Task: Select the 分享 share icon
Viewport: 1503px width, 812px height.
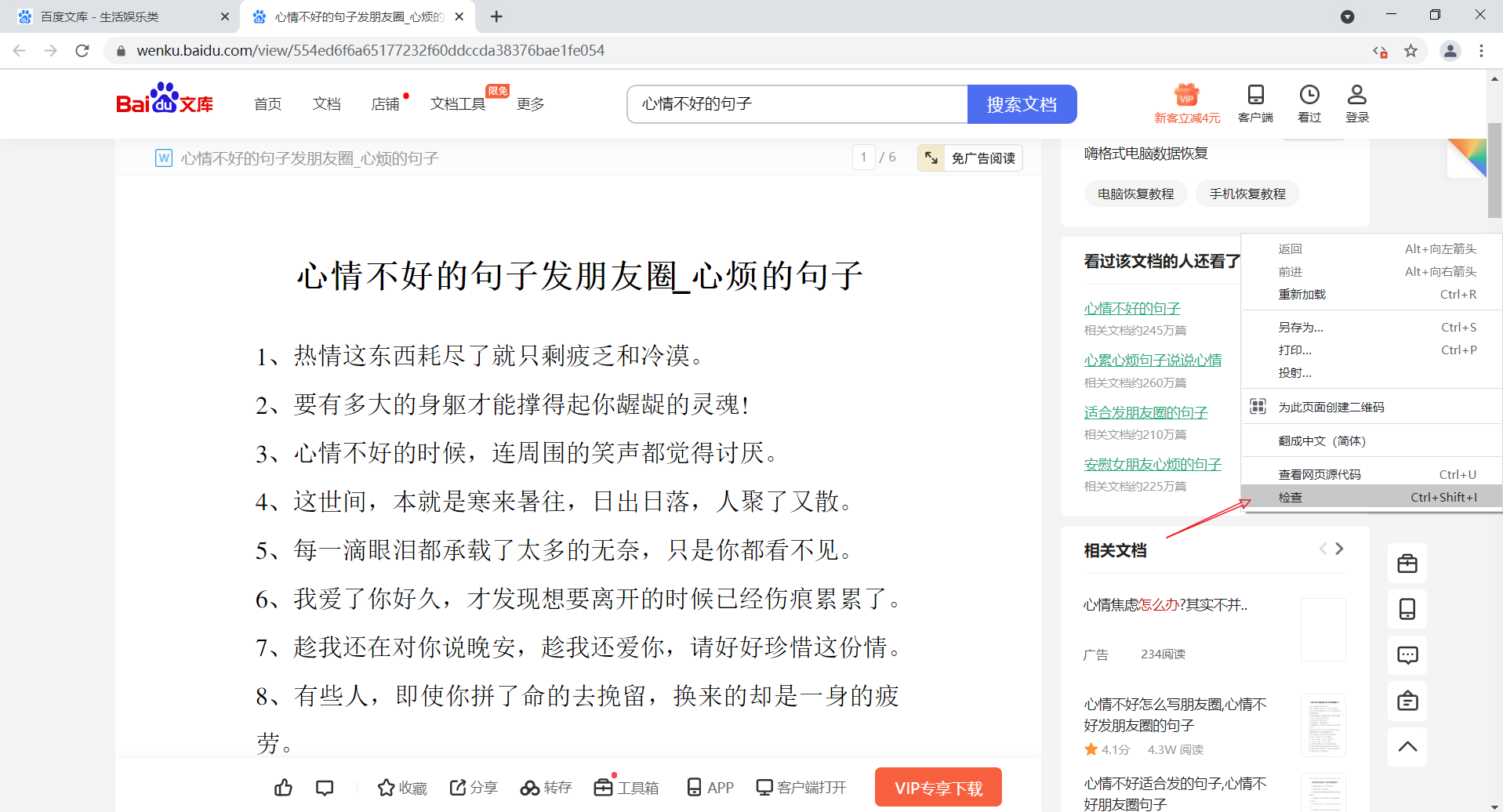Action: pyautogui.click(x=474, y=787)
